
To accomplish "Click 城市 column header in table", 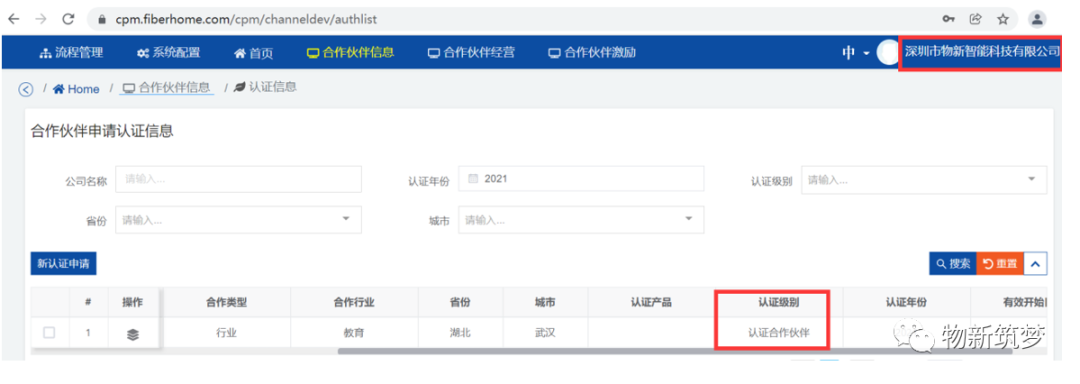I will pos(545,302).
